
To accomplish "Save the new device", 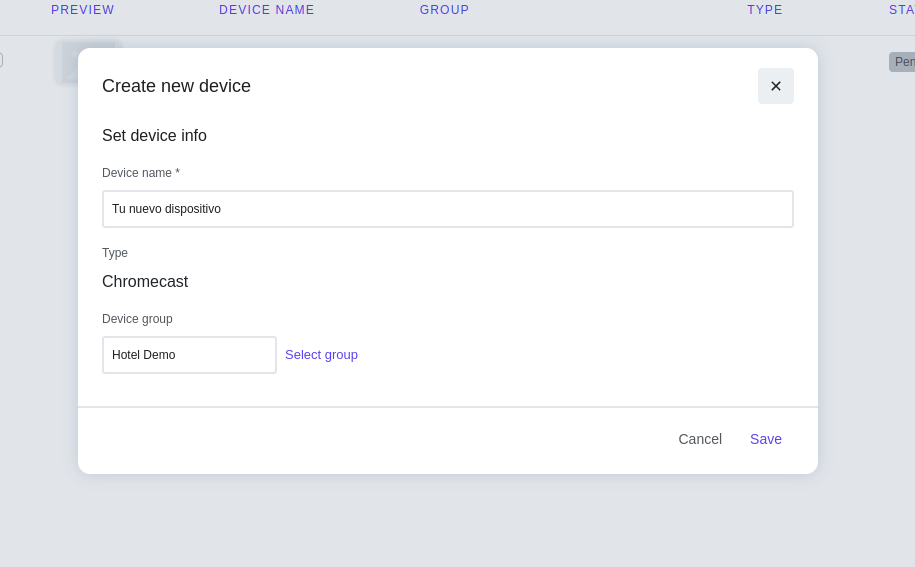I will pyautogui.click(x=765, y=439).
